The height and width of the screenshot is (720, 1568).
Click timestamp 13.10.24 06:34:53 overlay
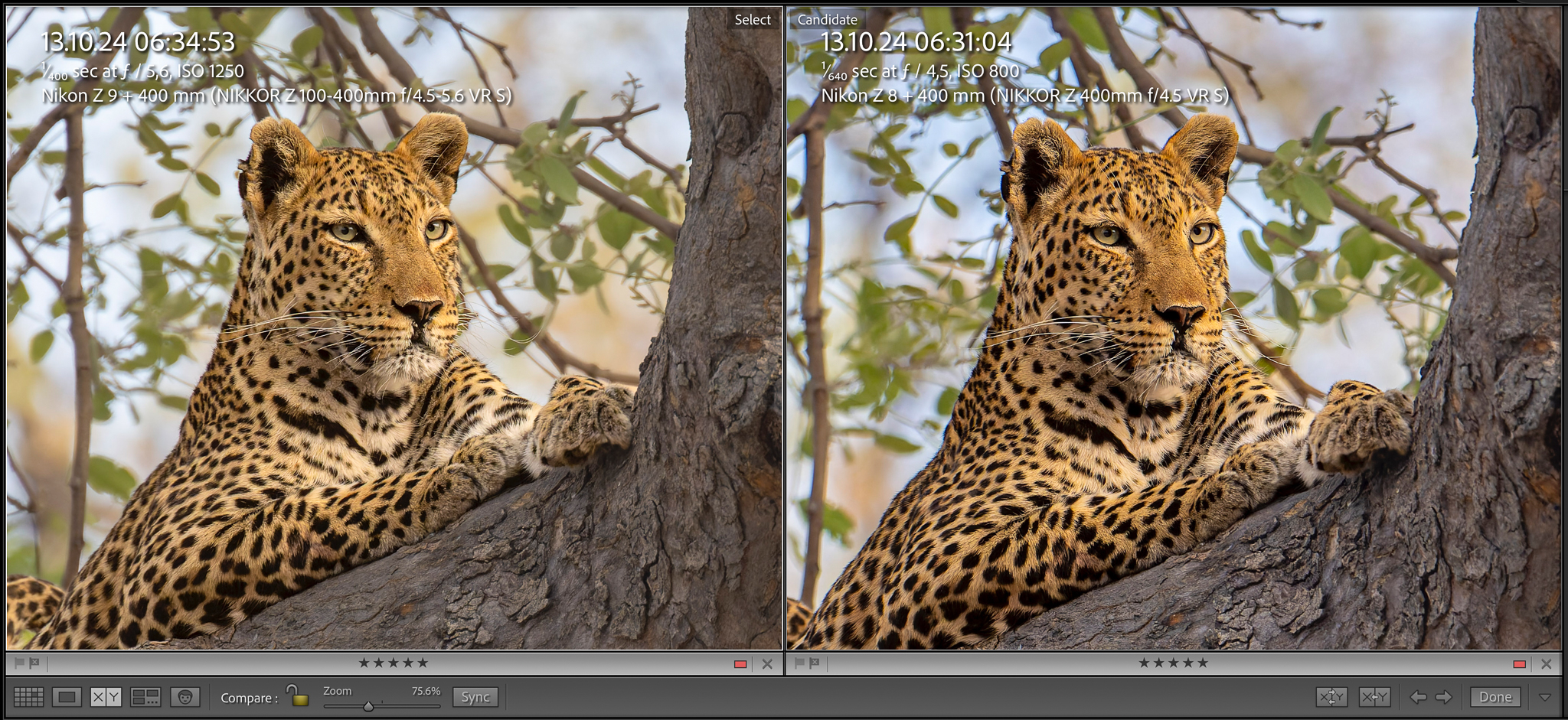[x=138, y=42]
